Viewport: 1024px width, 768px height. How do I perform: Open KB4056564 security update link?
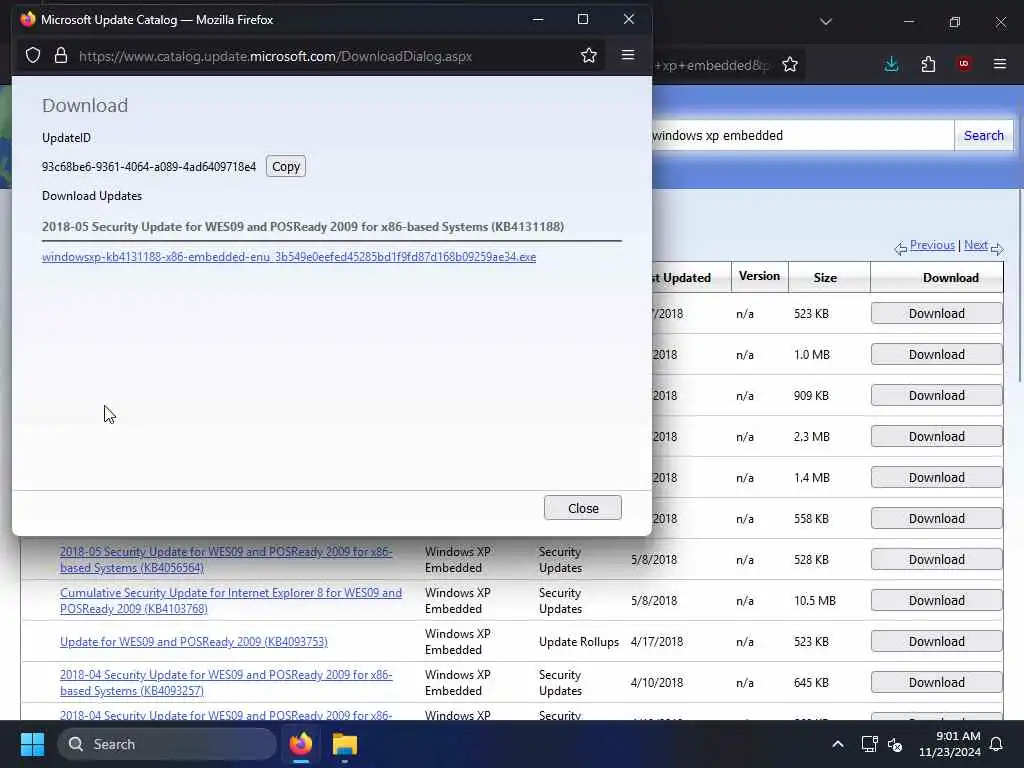[226, 560]
